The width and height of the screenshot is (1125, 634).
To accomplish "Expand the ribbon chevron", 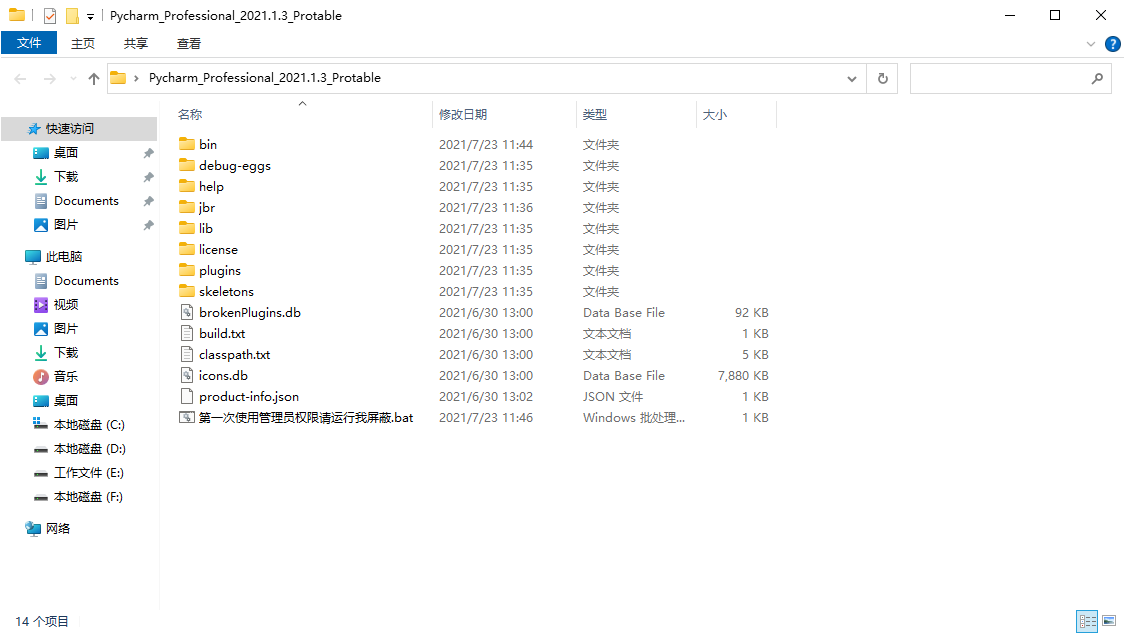I will (1091, 44).
